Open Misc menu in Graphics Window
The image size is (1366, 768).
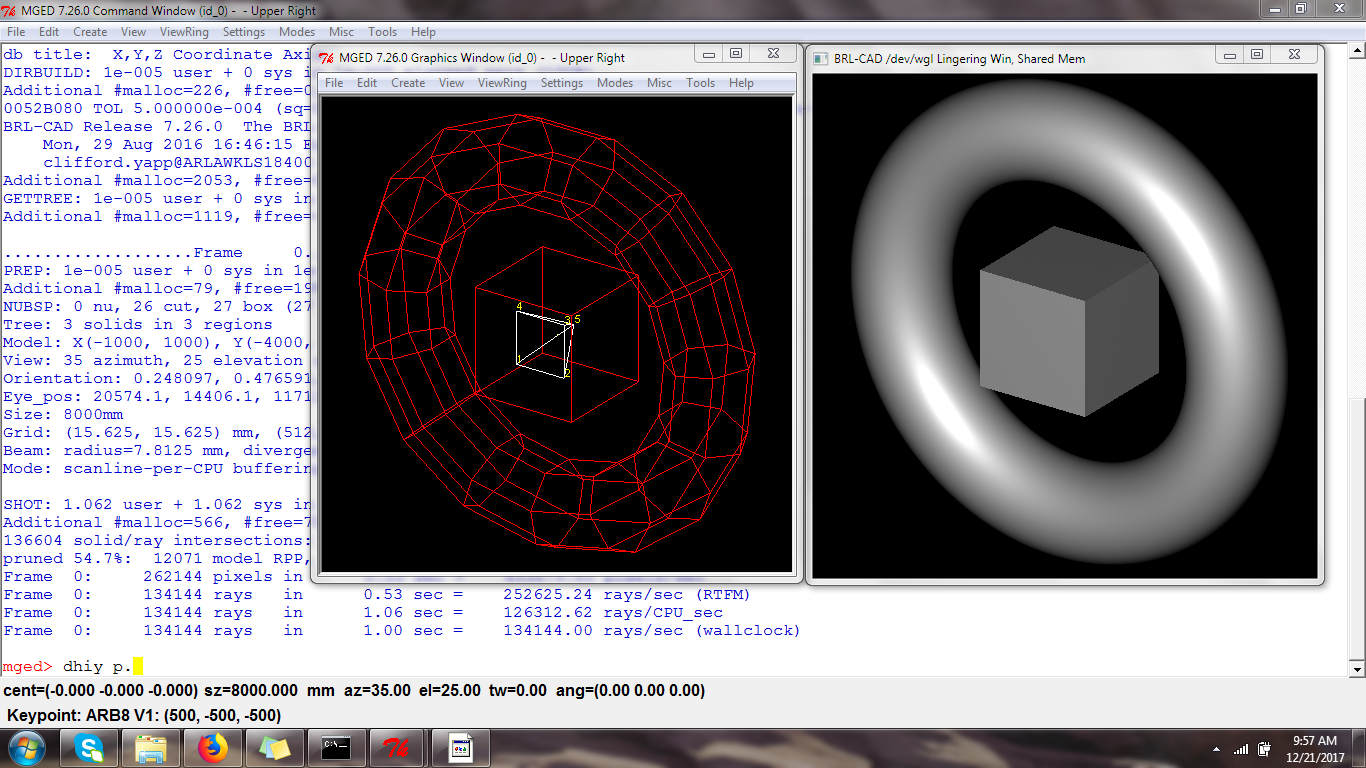[660, 83]
